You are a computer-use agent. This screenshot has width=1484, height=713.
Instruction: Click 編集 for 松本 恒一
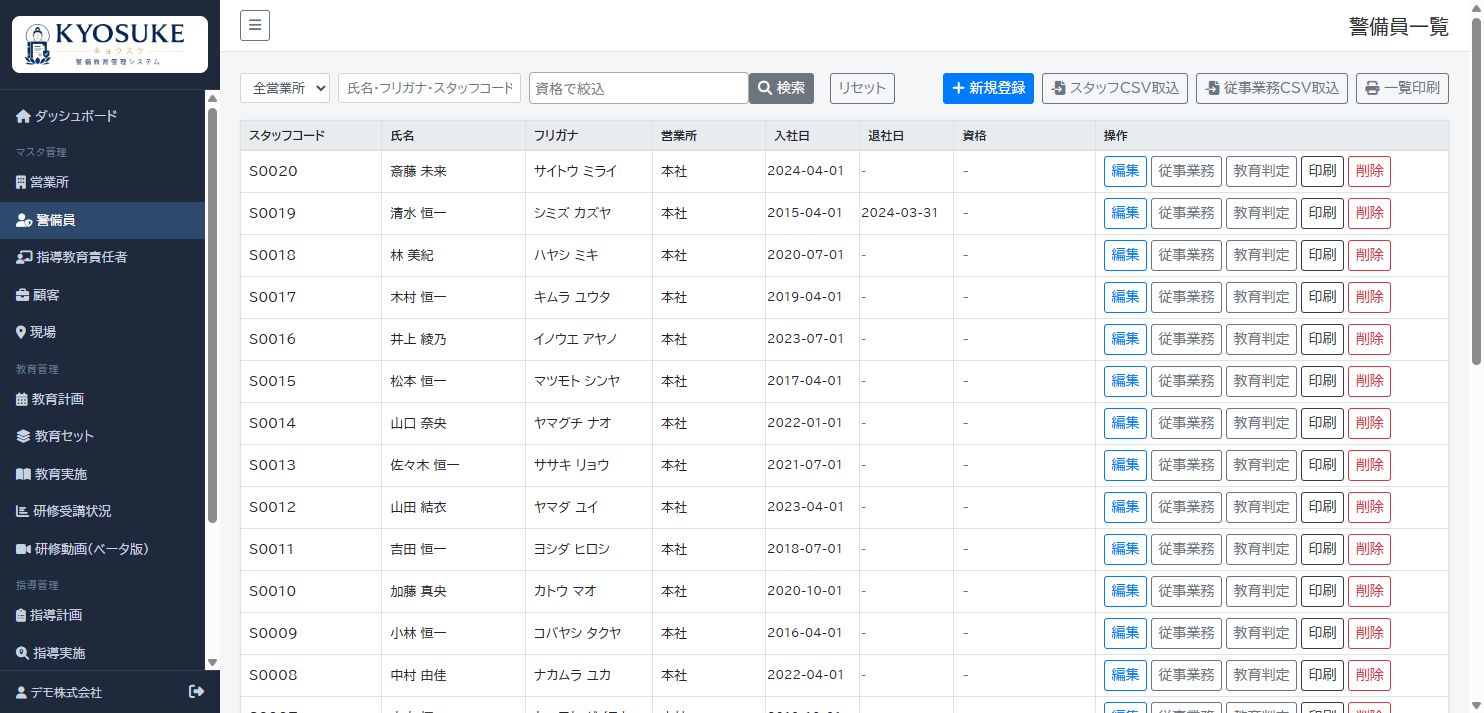coord(1125,381)
